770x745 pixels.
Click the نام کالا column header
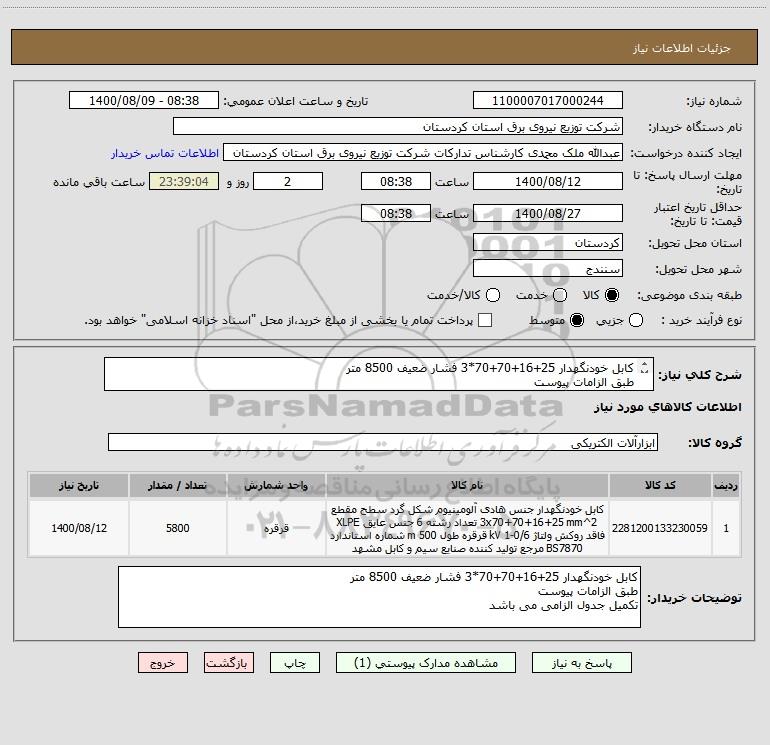point(467,485)
